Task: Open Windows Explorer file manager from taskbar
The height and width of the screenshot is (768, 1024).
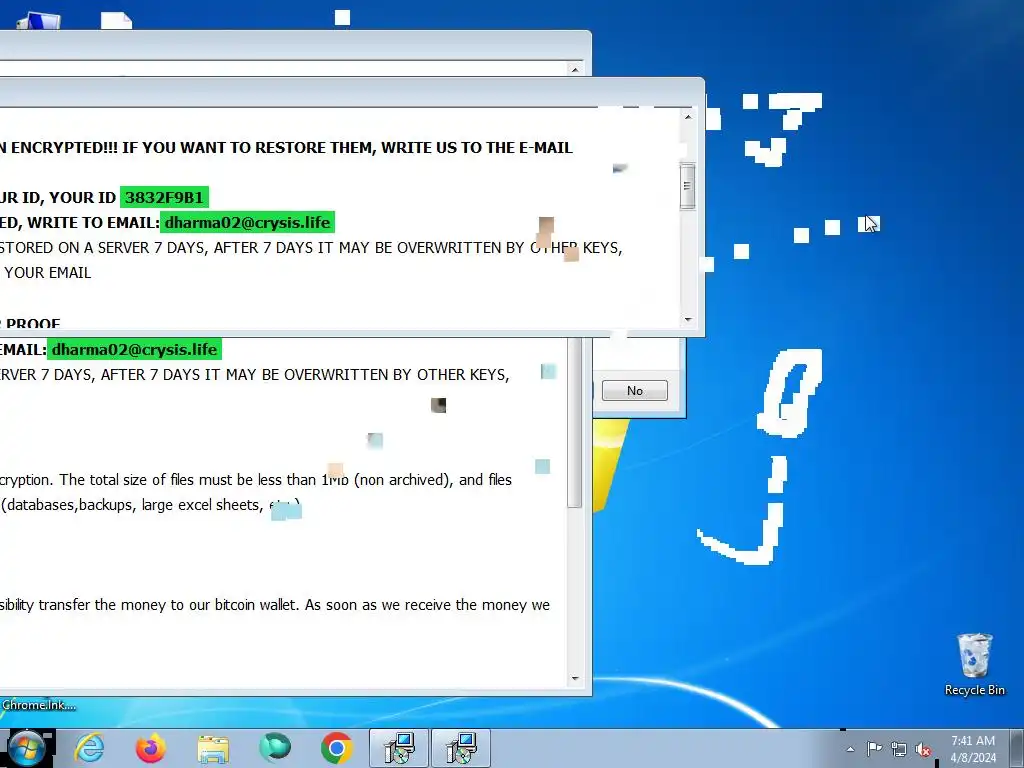Action: tap(213, 748)
